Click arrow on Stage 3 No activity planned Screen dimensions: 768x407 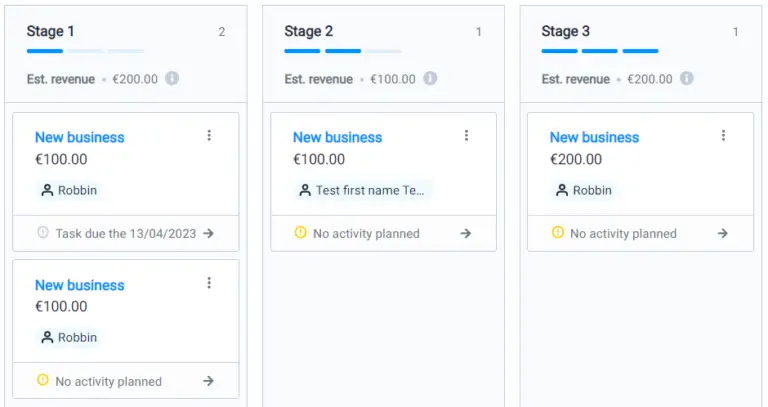(722, 233)
